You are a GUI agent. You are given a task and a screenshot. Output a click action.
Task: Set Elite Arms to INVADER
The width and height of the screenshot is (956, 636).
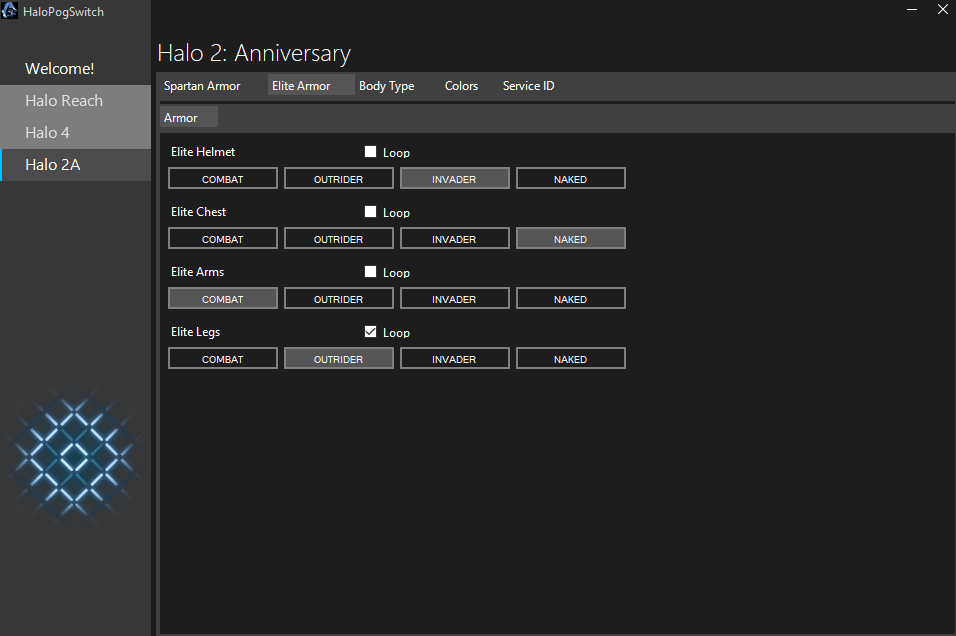454,299
